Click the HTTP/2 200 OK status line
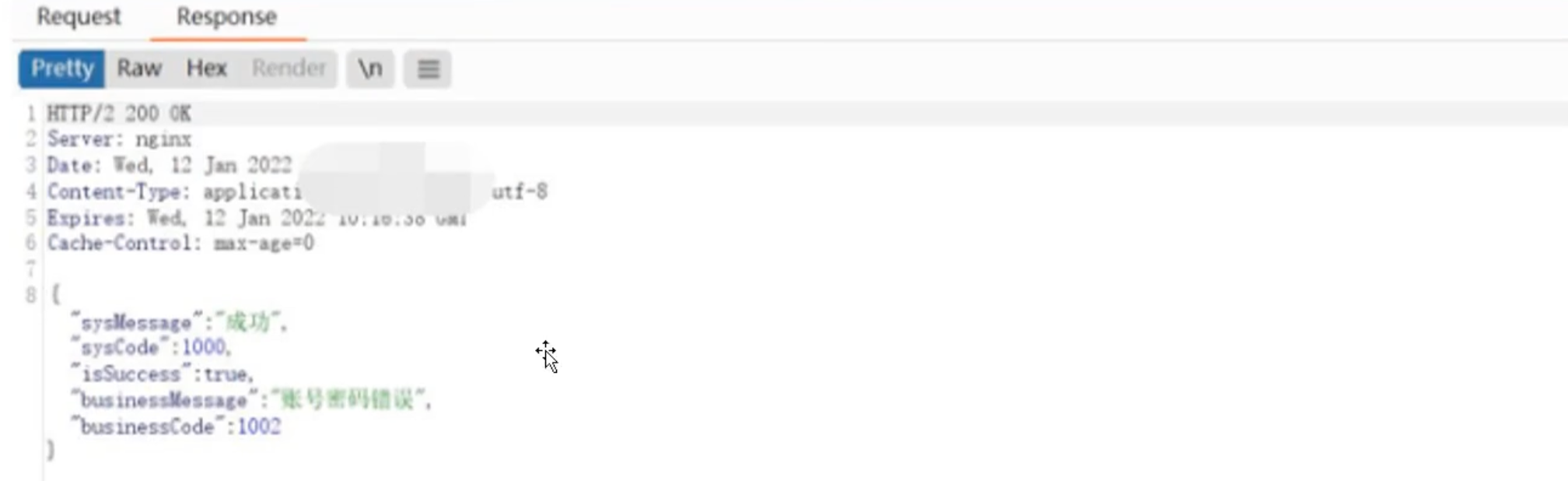This screenshot has width=1568, height=481. click(119, 114)
